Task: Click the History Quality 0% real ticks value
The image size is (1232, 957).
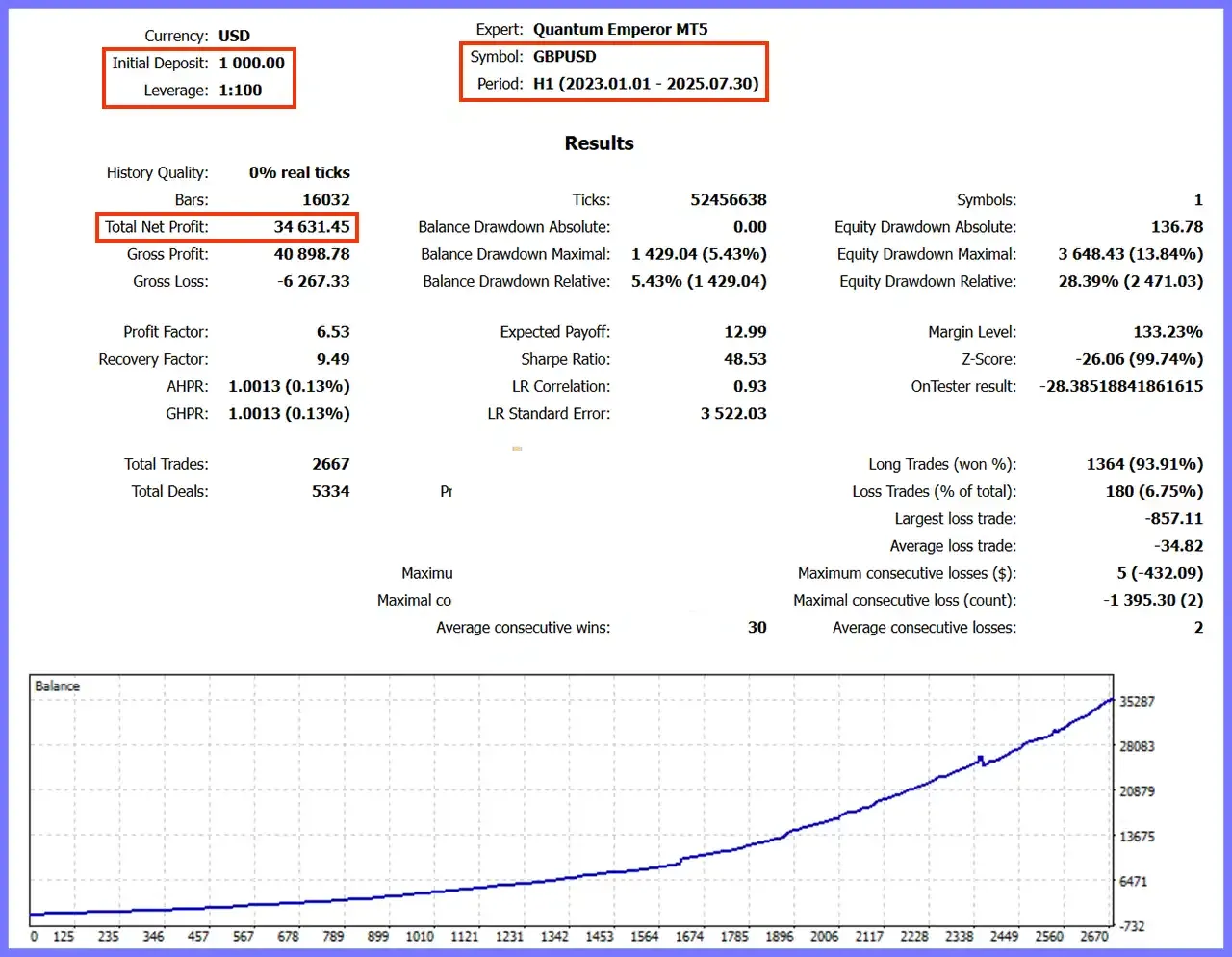Action: pyautogui.click(x=299, y=172)
